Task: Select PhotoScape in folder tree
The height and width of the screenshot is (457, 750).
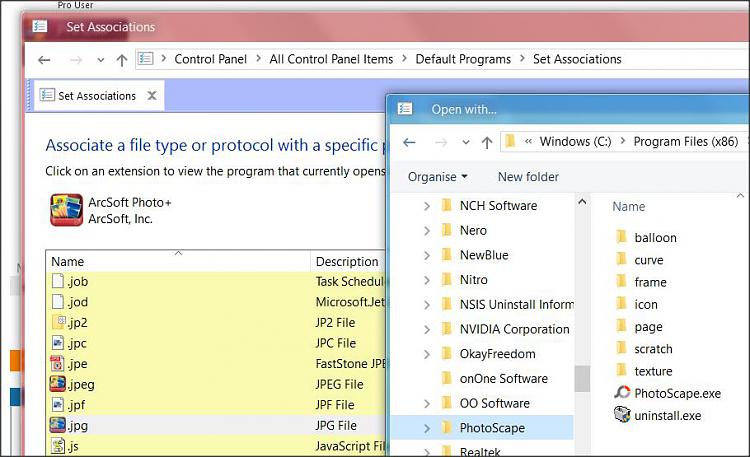Action: [x=492, y=428]
